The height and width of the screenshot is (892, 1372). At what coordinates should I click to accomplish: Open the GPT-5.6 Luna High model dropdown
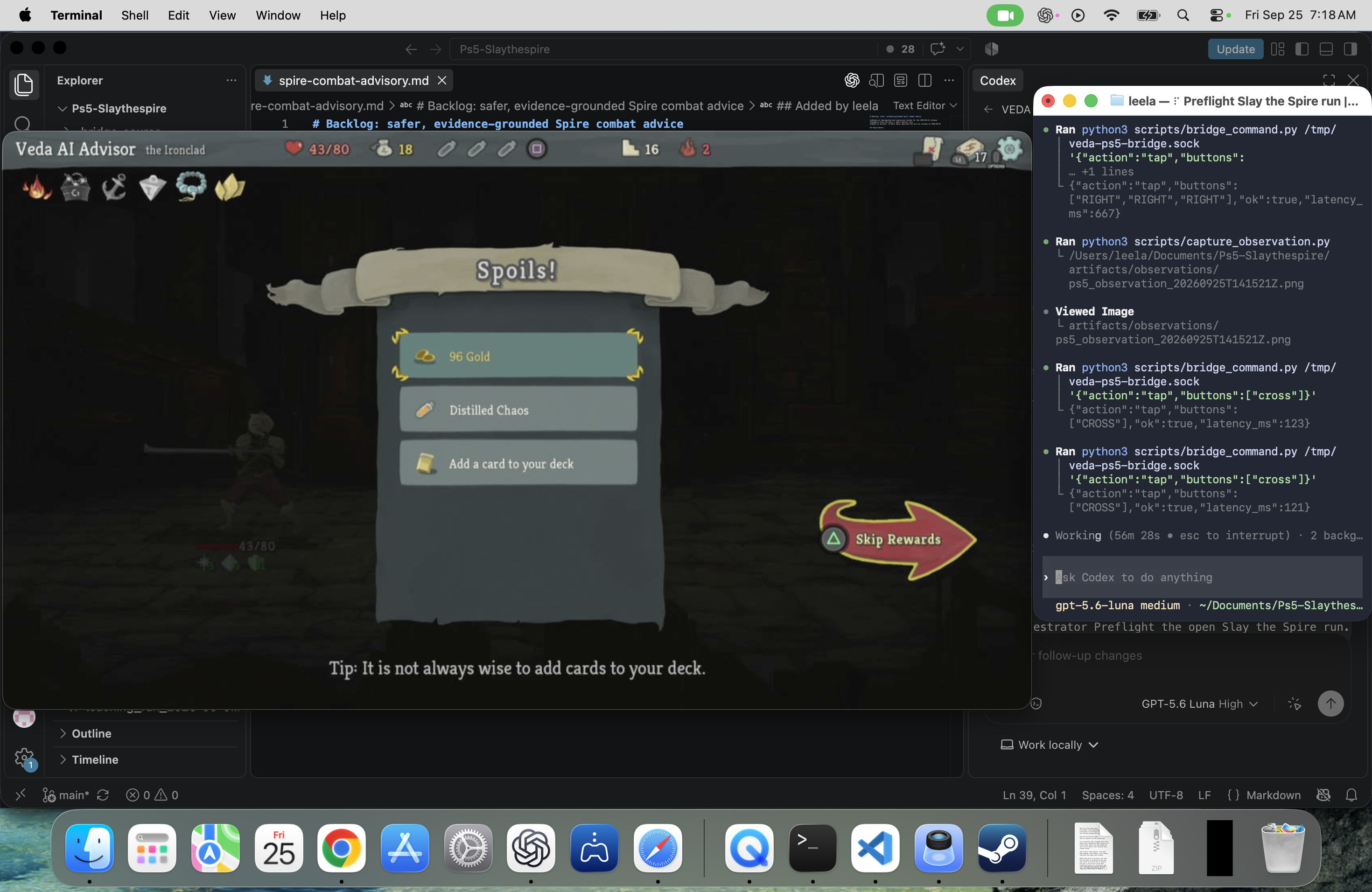click(x=1199, y=704)
